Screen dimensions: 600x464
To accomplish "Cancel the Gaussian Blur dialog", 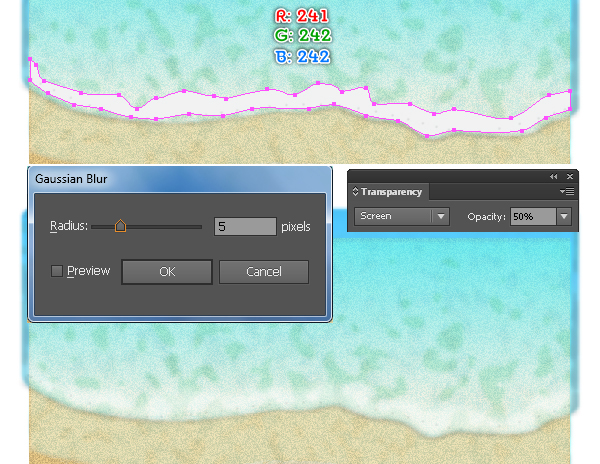I will [264, 272].
